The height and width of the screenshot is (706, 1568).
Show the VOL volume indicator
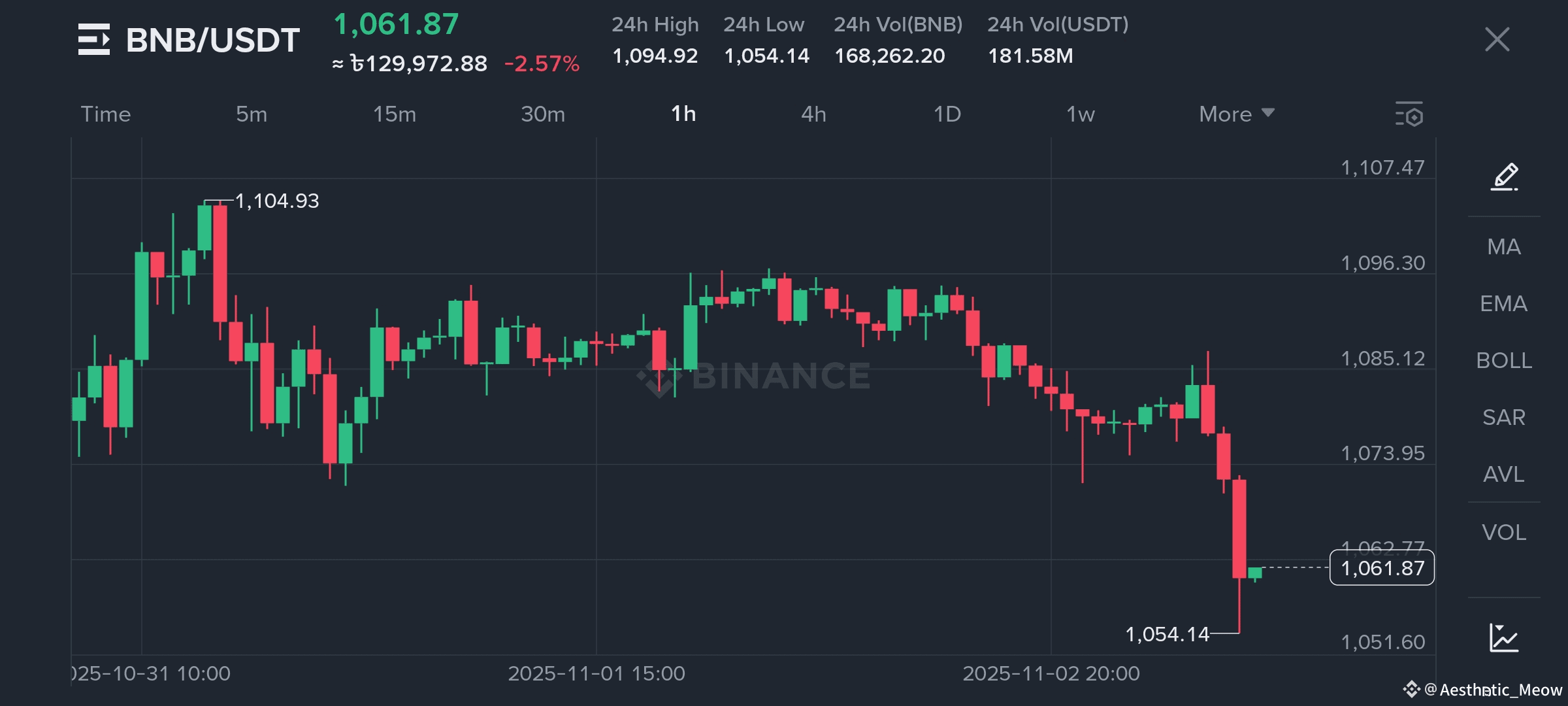pyautogui.click(x=1504, y=533)
